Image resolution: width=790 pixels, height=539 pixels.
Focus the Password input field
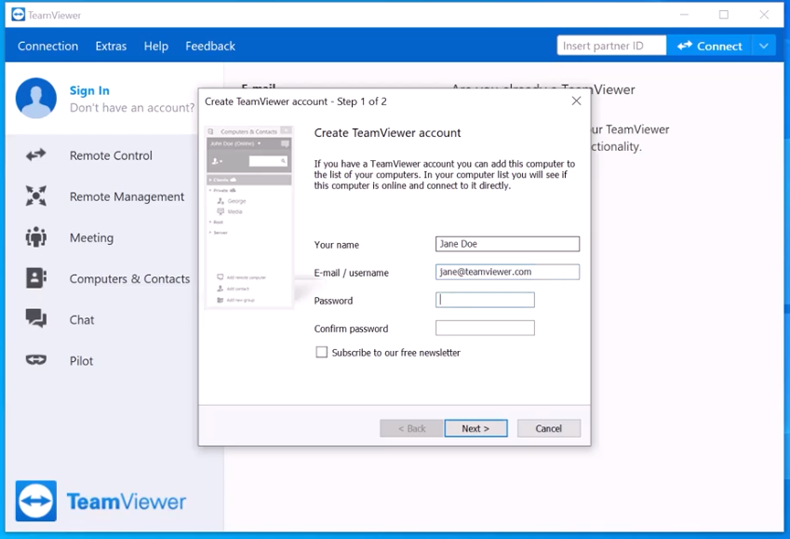pyautogui.click(x=485, y=300)
